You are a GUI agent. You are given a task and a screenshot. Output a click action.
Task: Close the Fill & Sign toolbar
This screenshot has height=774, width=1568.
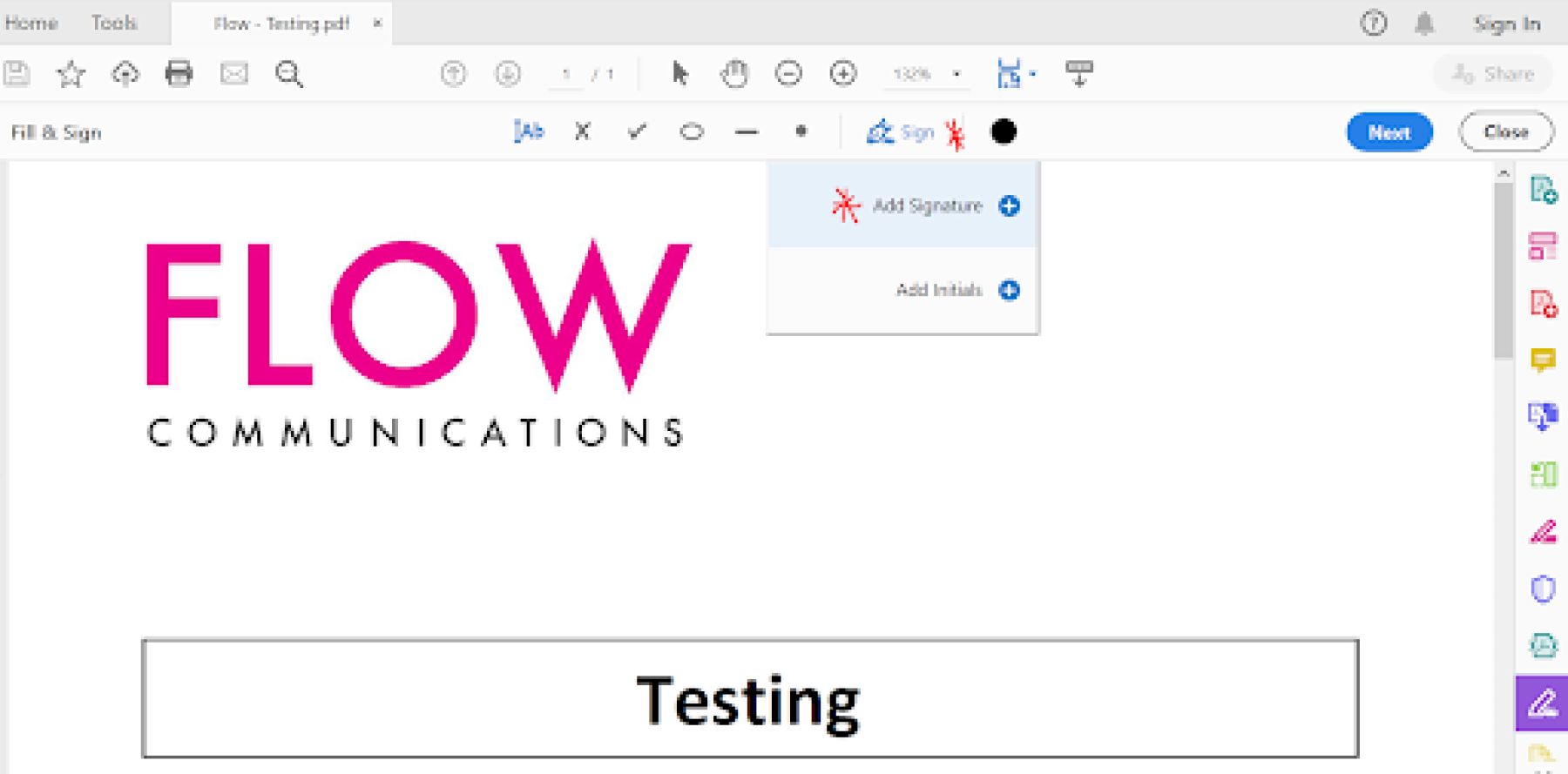click(1506, 132)
